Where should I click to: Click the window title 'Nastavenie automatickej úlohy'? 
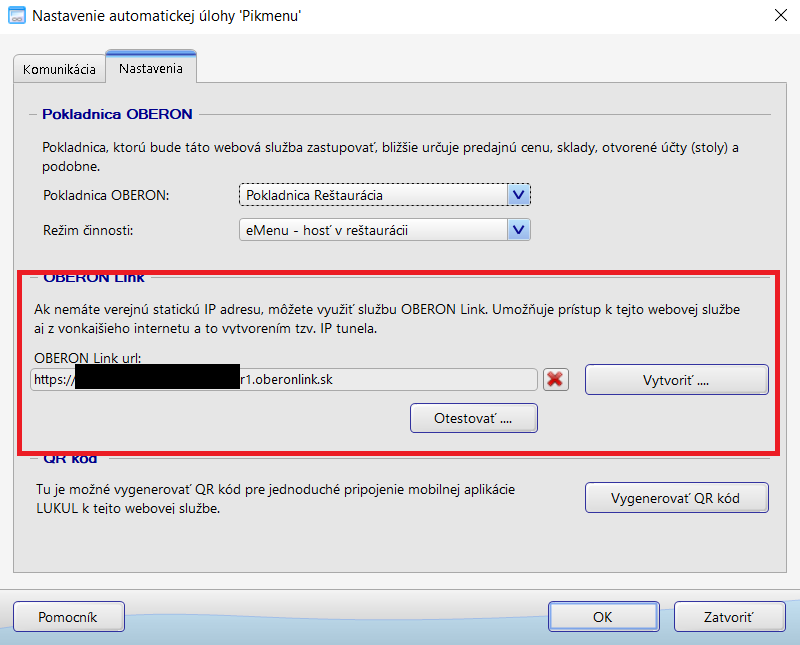(x=166, y=16)
